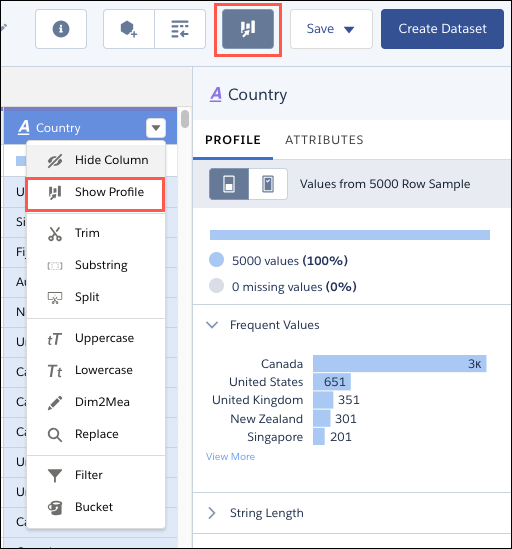Choose Show Profile from the menu
Screen dimensions: 512x549
pos(96,192)
